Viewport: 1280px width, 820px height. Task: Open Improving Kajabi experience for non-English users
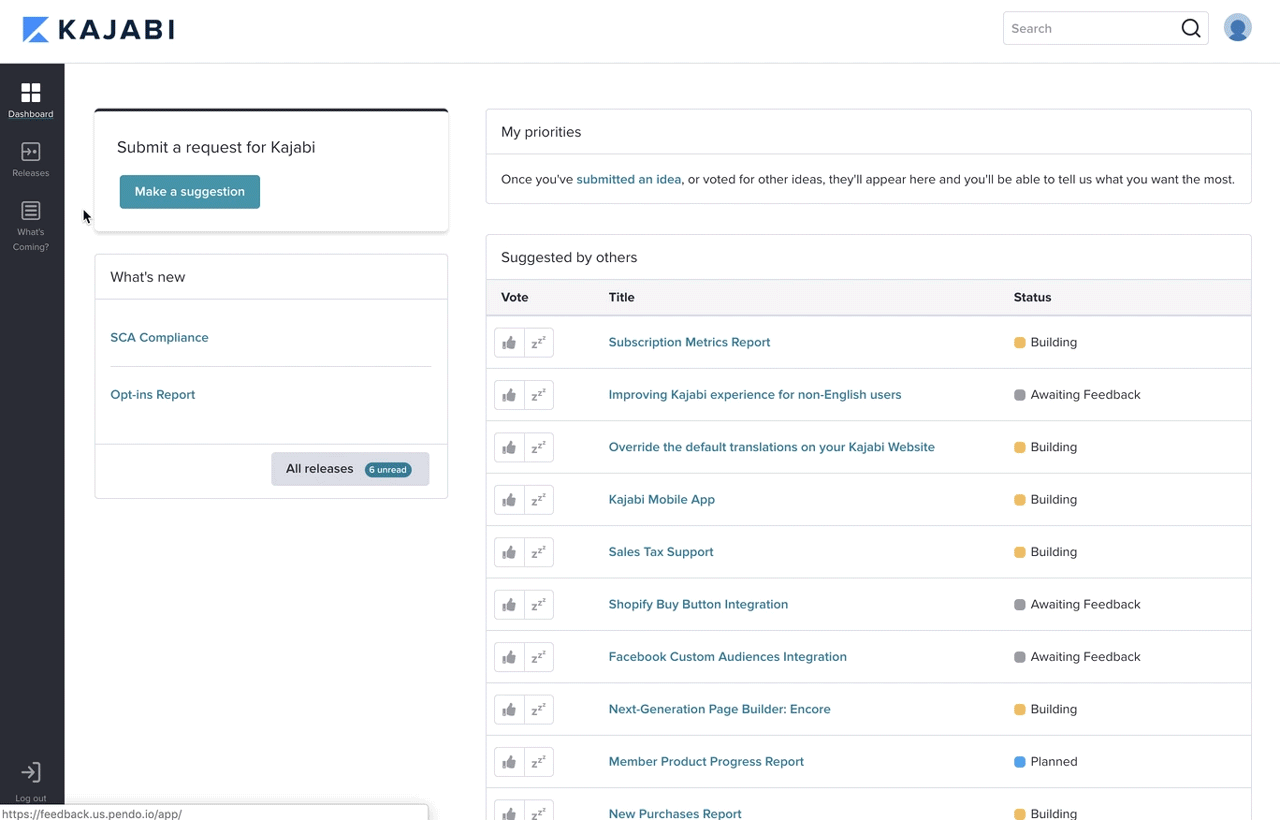point(755,395)
